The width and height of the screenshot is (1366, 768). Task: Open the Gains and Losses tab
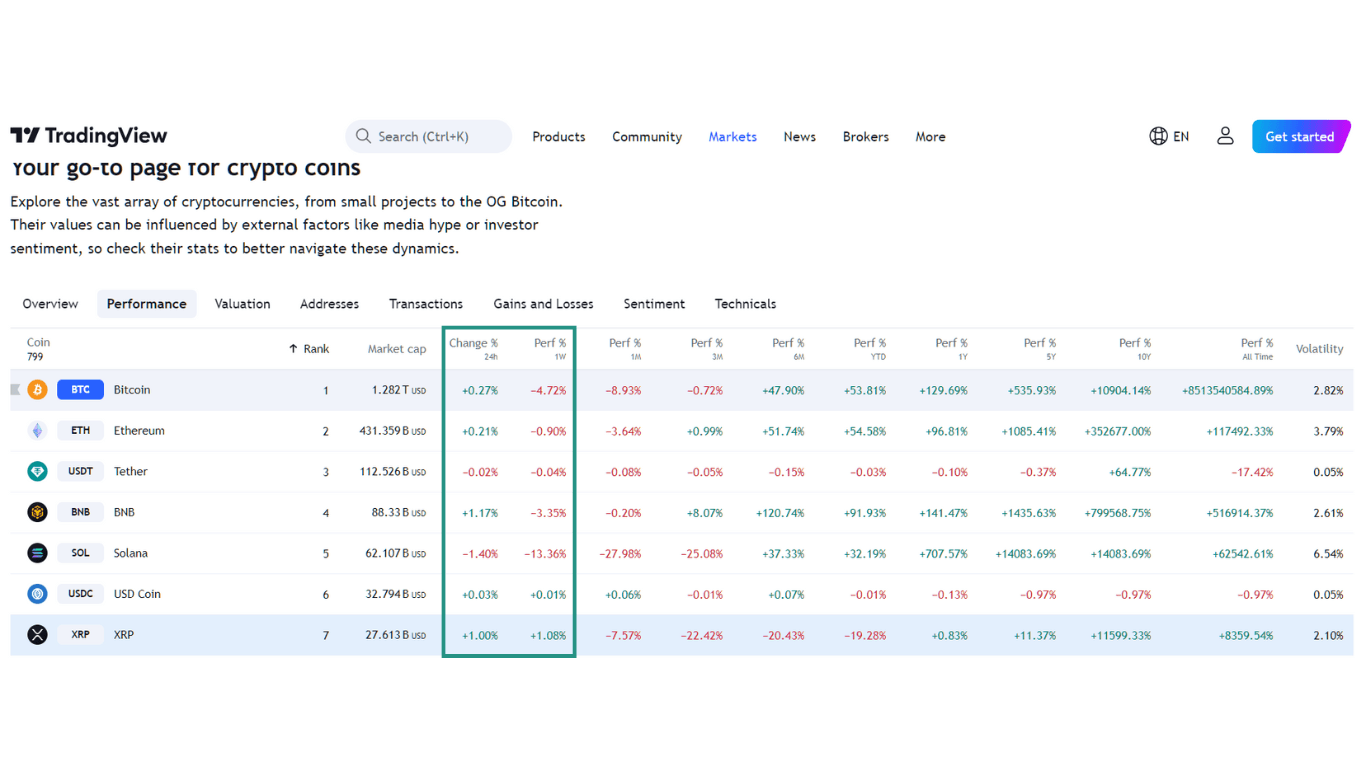coord(543,304)
